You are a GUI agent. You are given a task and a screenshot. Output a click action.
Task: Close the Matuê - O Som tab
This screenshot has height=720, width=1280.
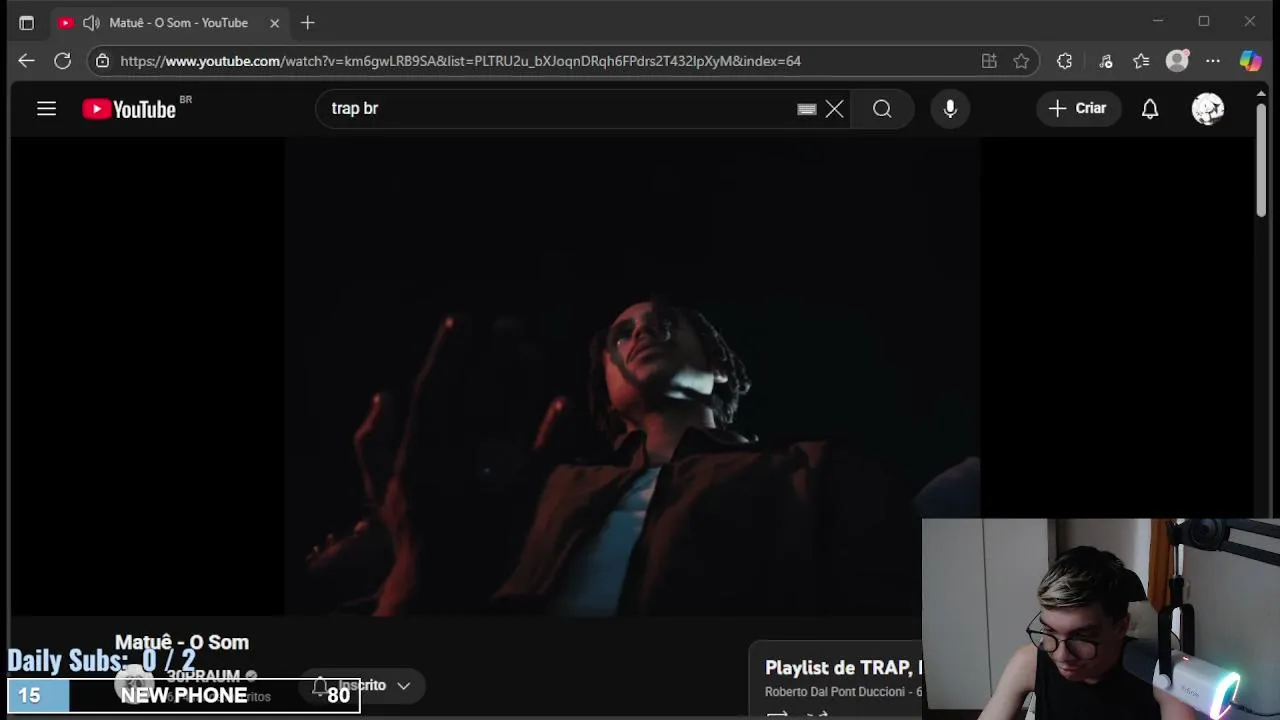[x=274, y=22]
